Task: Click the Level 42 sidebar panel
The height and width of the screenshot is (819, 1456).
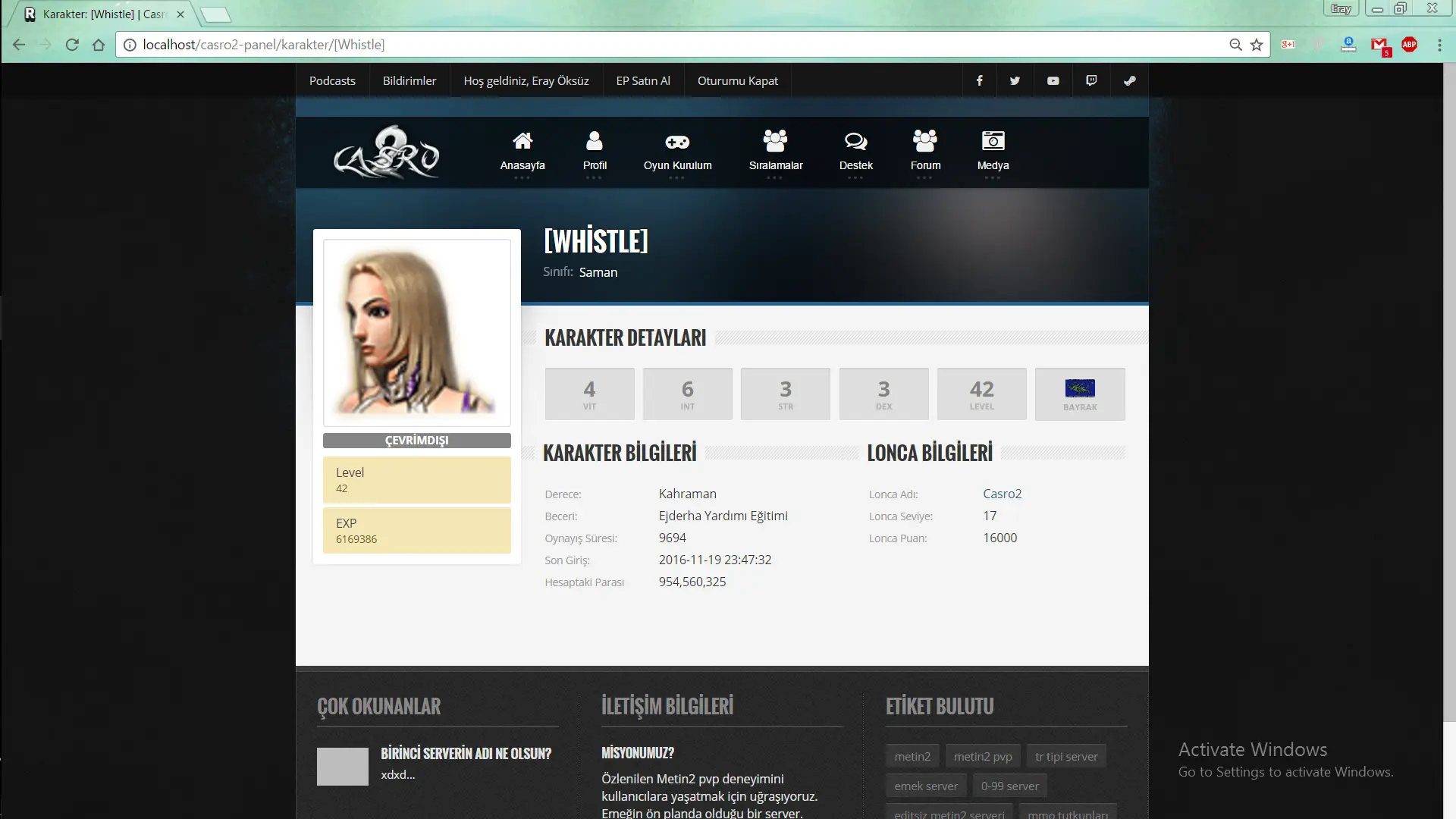Action: 417,479
